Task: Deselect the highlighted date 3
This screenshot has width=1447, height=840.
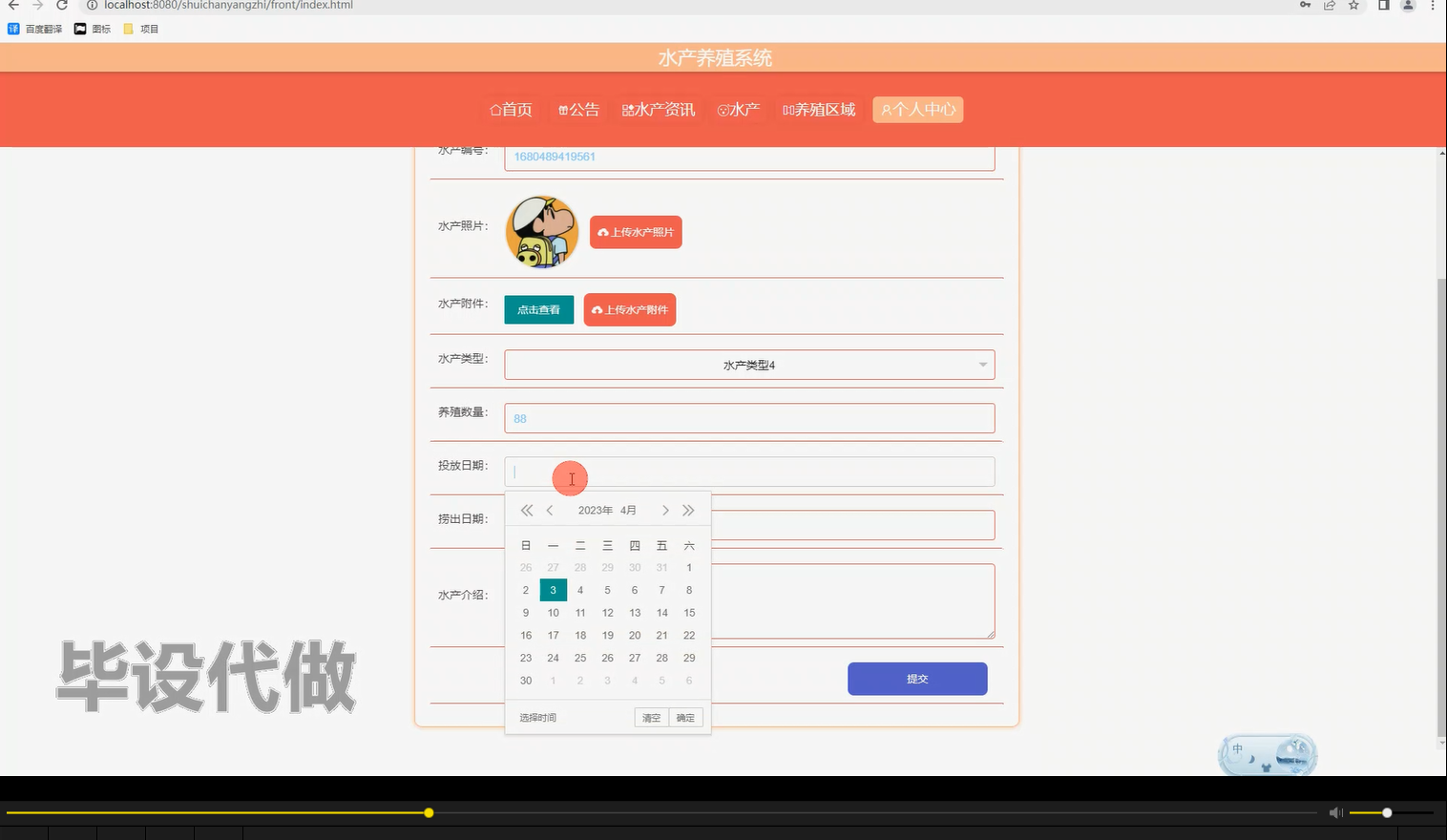Action: 553,590
